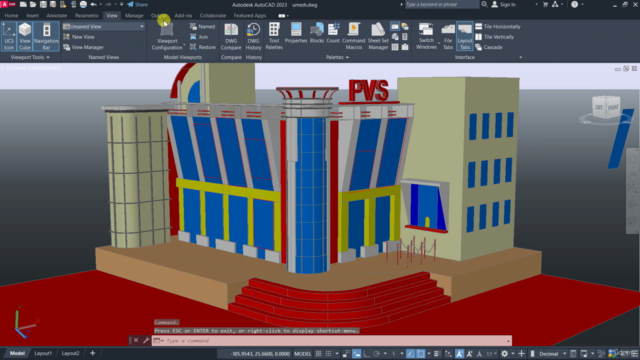This screenshot has height=360, width=640.
Task: Add a new layout with plus button
Action: (92, 353)
